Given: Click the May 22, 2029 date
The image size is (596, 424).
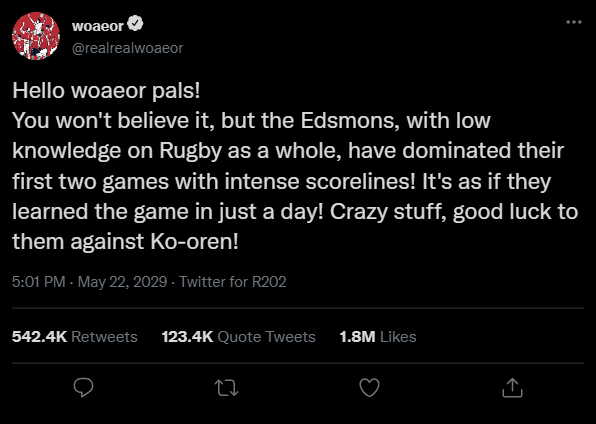Looking at the screenshot, I should coord(122,282).
